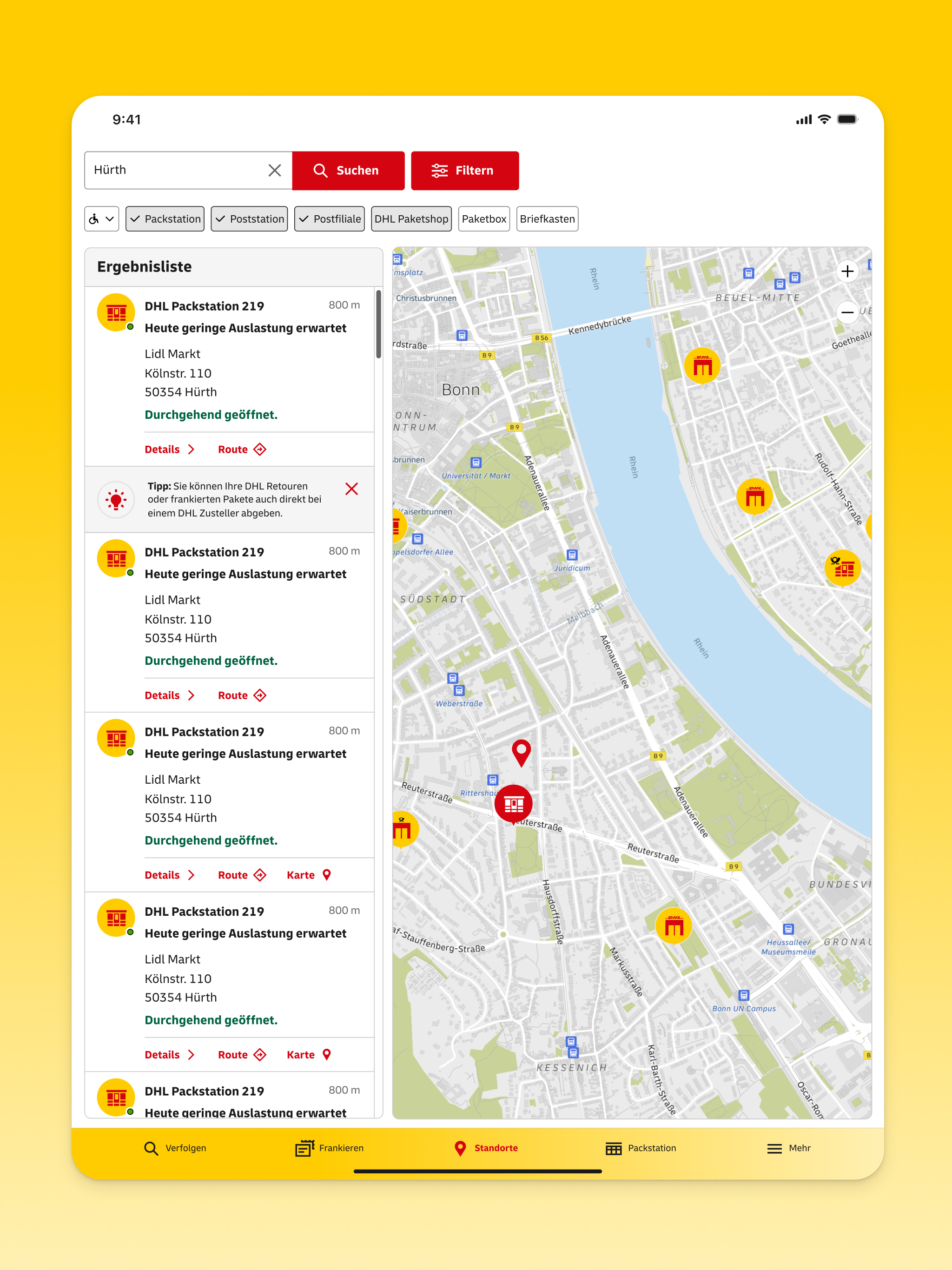Toggle the DHL Paketshop filter chip
Screen dimensions: 952x1270
click(411, 219)
